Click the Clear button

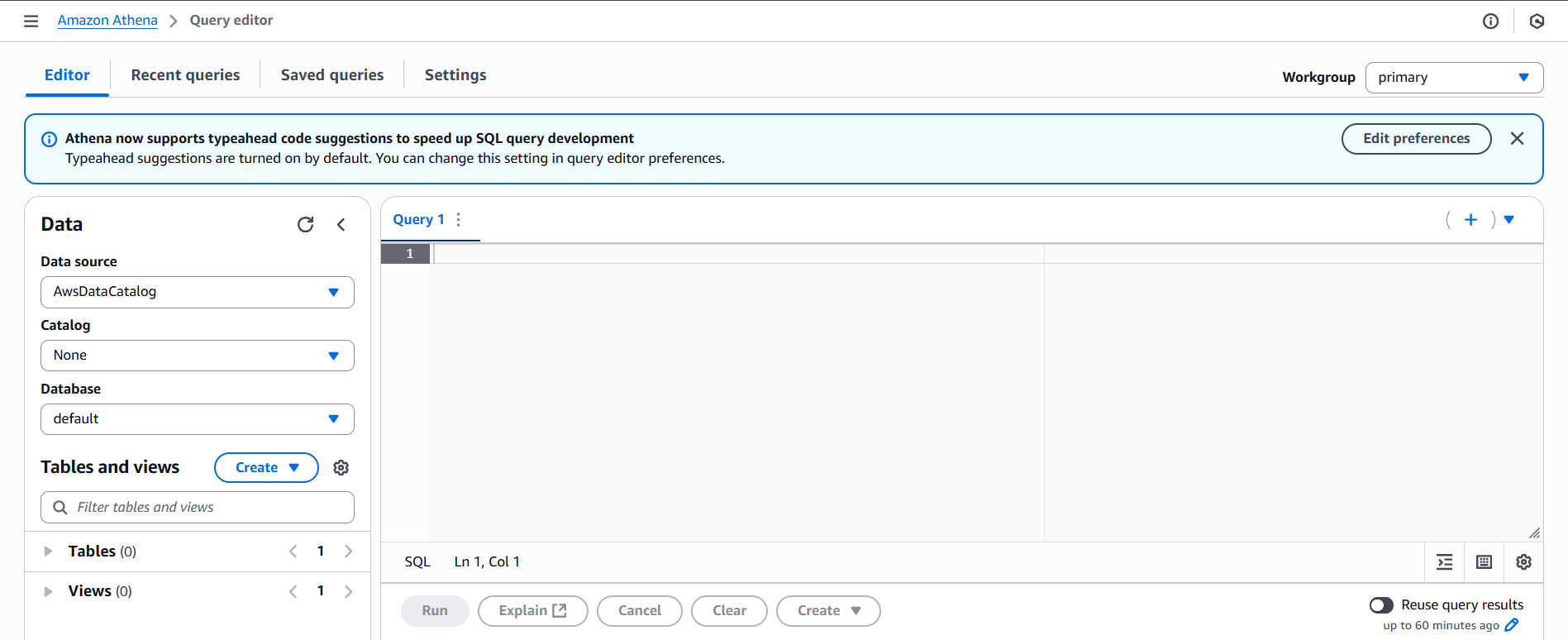pos(729,611)
